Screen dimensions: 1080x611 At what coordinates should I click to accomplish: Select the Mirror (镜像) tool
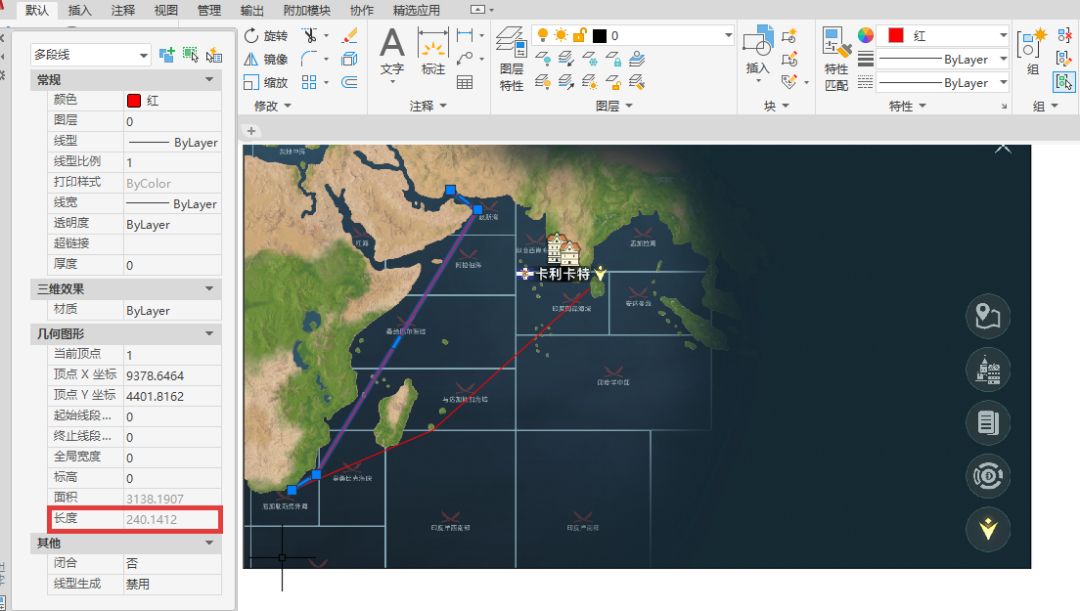point(266,59)
